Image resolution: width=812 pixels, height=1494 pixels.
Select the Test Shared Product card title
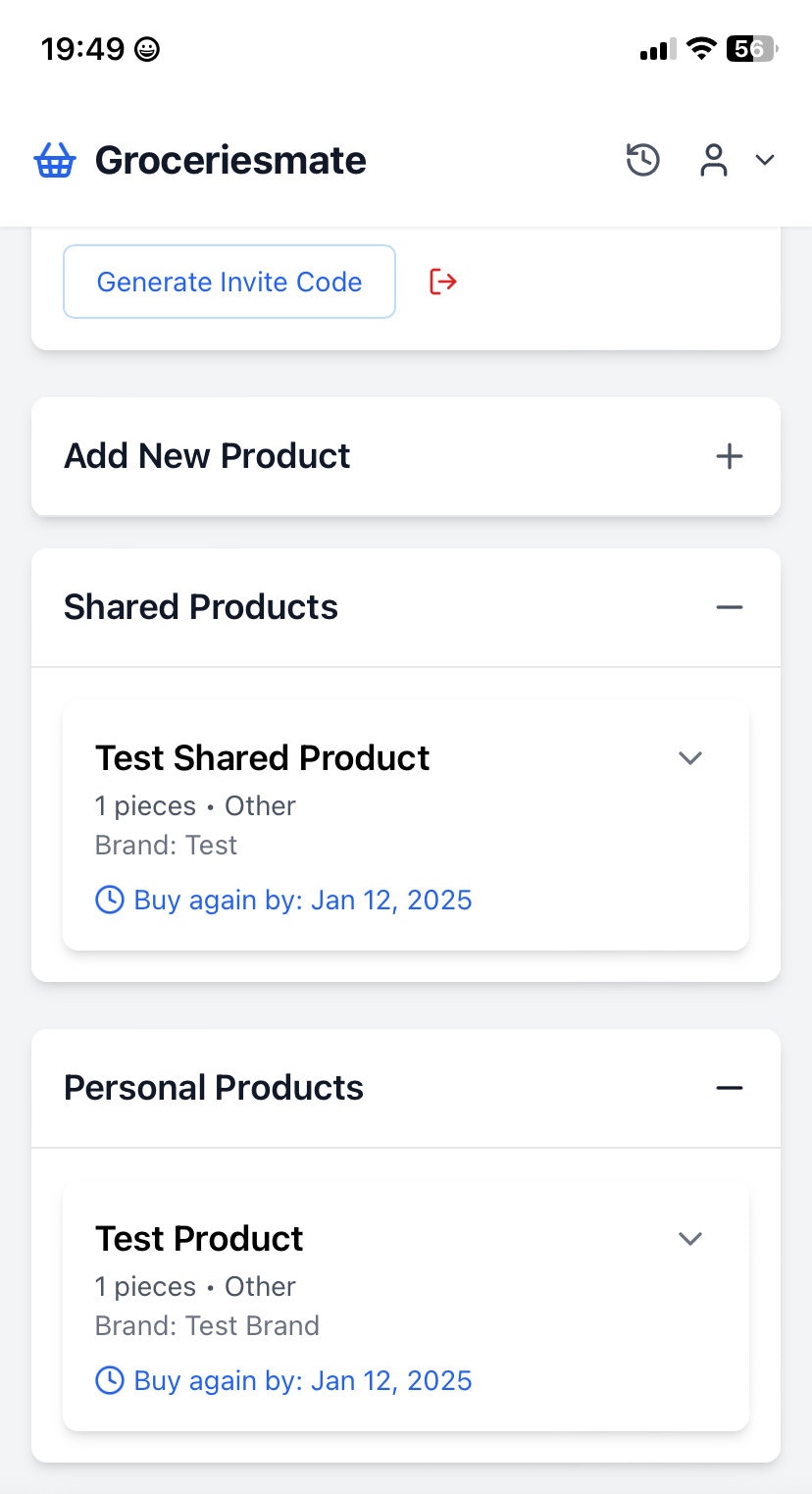(262, 758)
